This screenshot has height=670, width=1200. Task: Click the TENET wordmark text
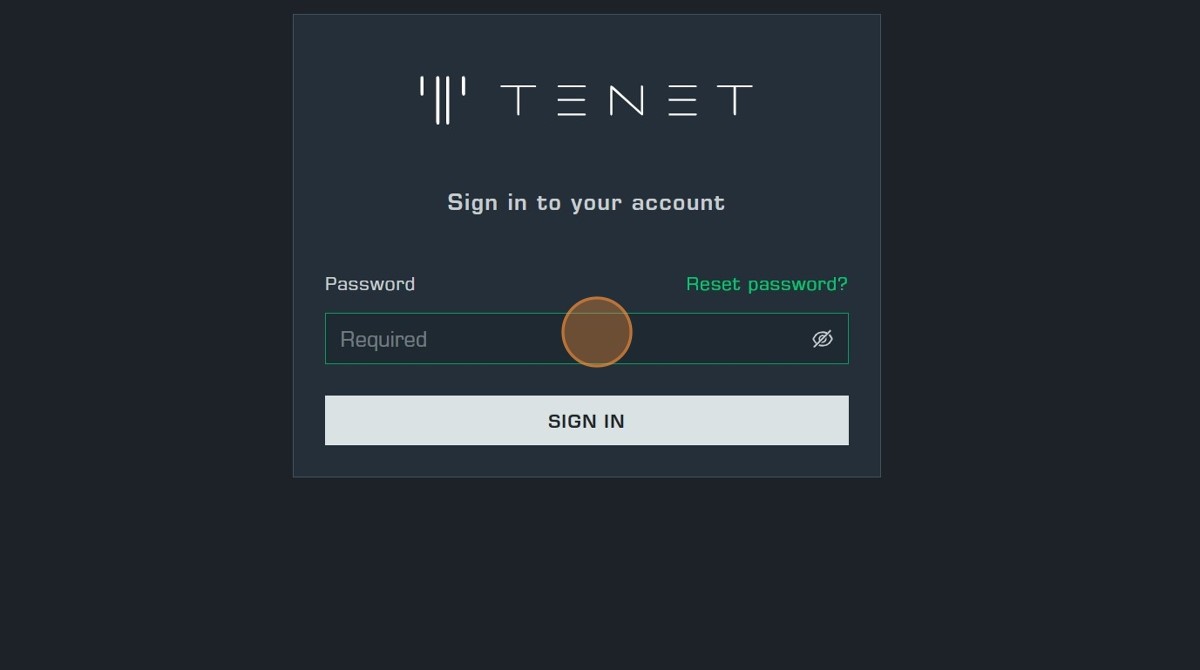coord(626,100)
